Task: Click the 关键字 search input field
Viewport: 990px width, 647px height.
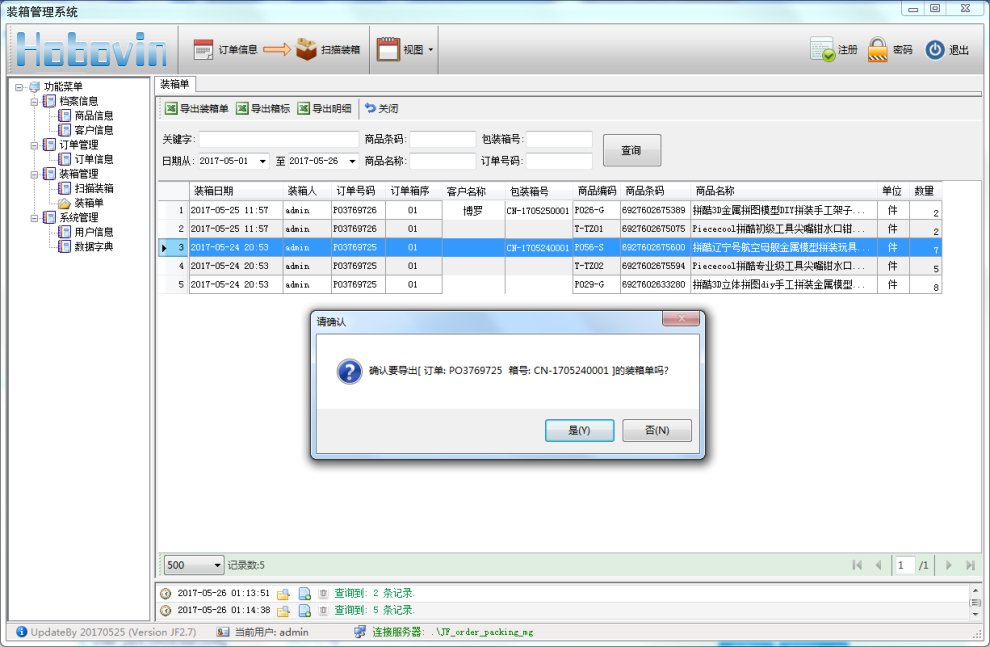Action: coord(278,139)
